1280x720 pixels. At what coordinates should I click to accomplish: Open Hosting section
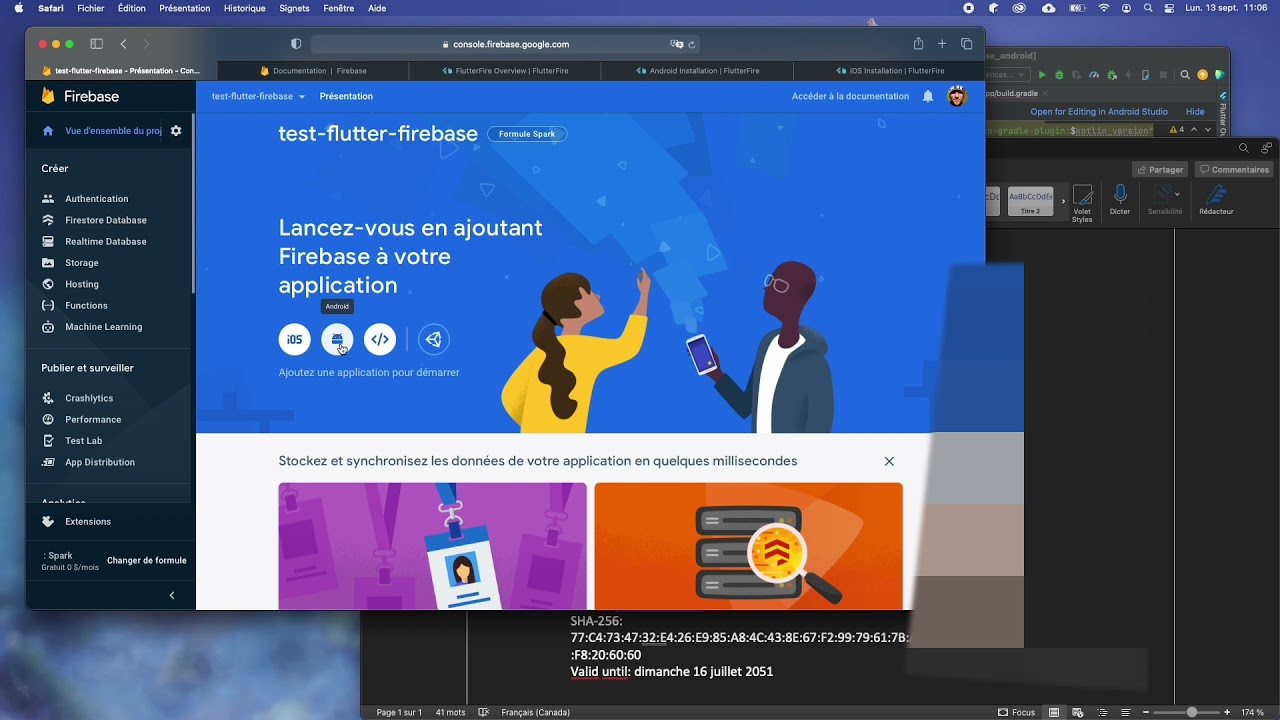(69, 284)
